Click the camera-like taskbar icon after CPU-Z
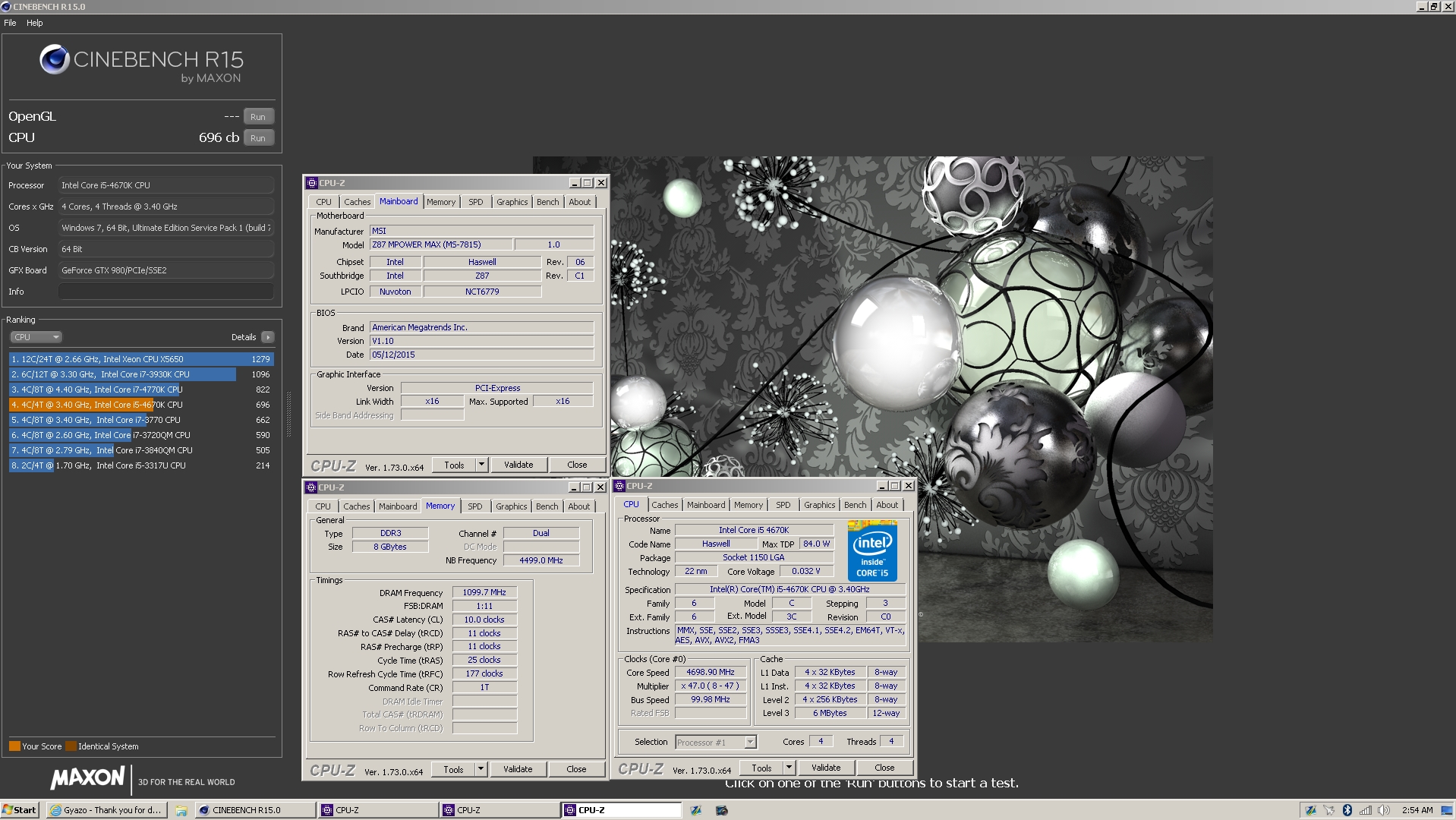 click(722, 811)
